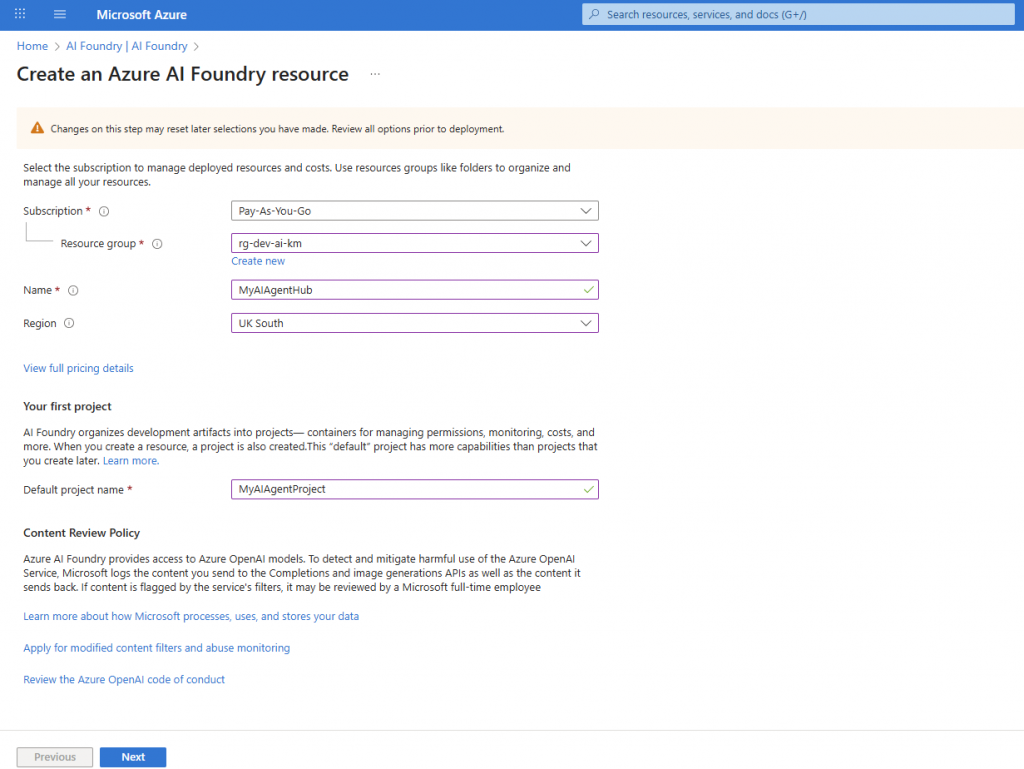The image size is (1024, 769).
Task: Navigate to AI Foundry | AI Foundry breadcrumb
Action: (126, 46)
